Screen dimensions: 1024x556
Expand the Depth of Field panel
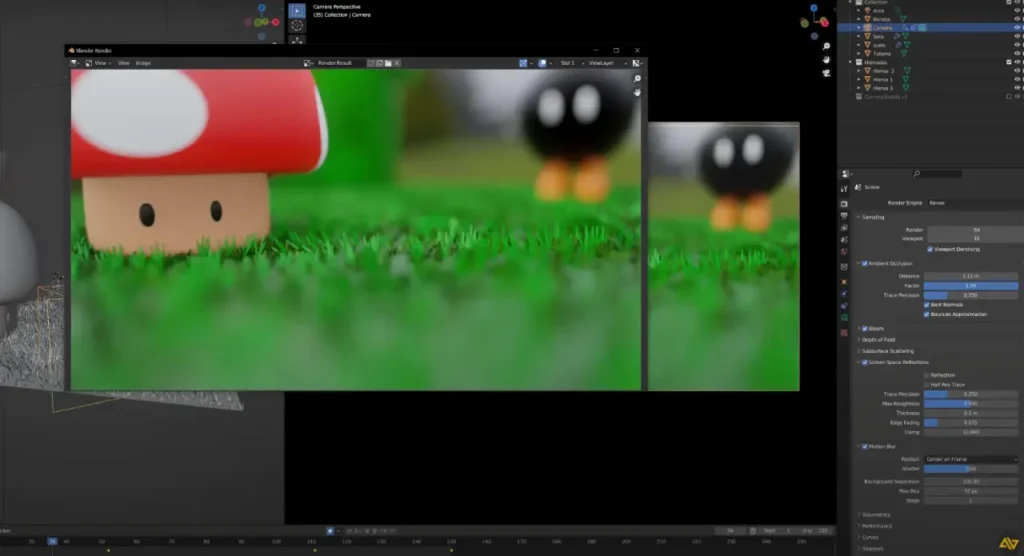(876, 340)
